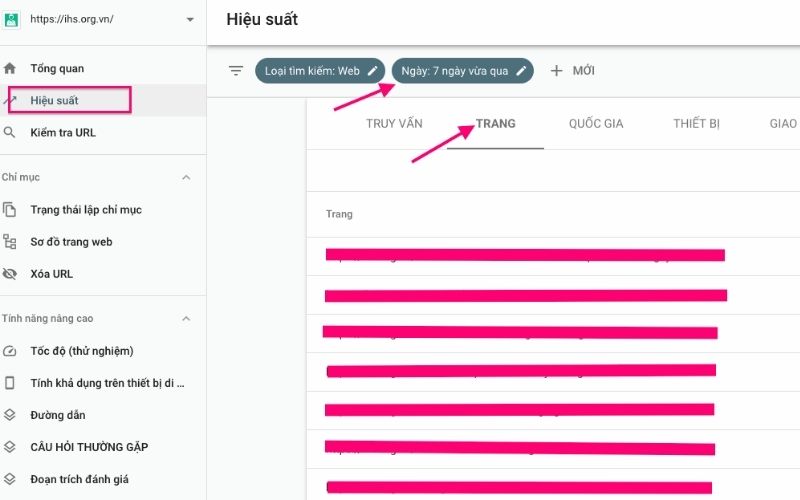This screenshot has height=500, width=800.
Task: Open Hiệu suất in the sidebar
Action: pos(55,101)
